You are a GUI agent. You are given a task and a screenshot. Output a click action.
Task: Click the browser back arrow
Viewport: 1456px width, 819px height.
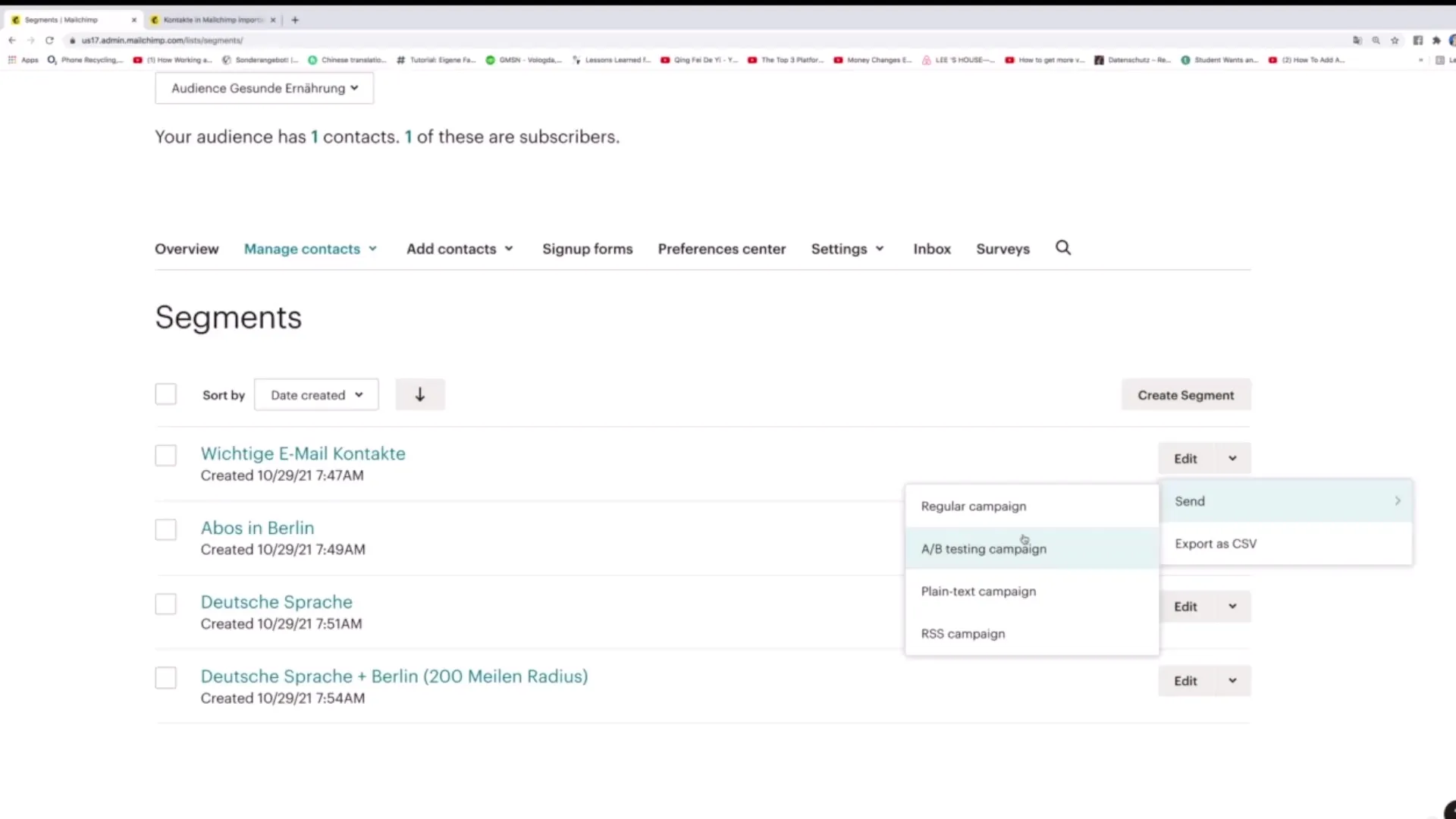click(x=12, y=40)
